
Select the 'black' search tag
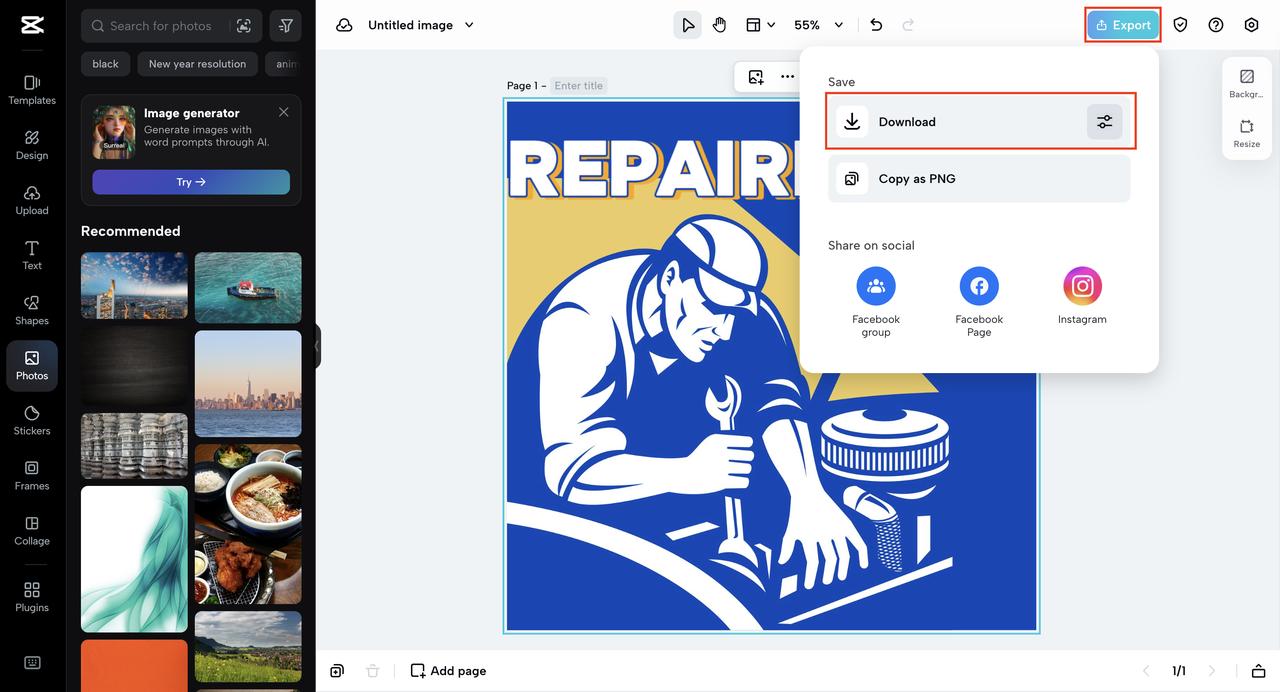tap(106, 64)
